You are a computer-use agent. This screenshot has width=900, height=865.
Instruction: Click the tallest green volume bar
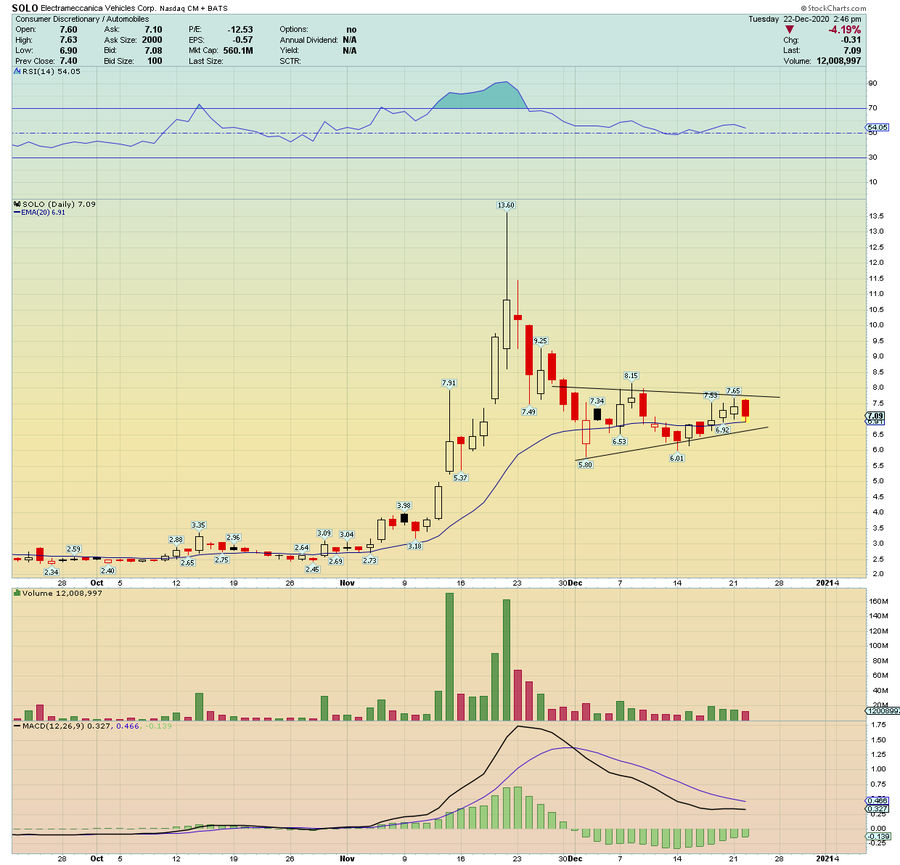pos(449,657)
